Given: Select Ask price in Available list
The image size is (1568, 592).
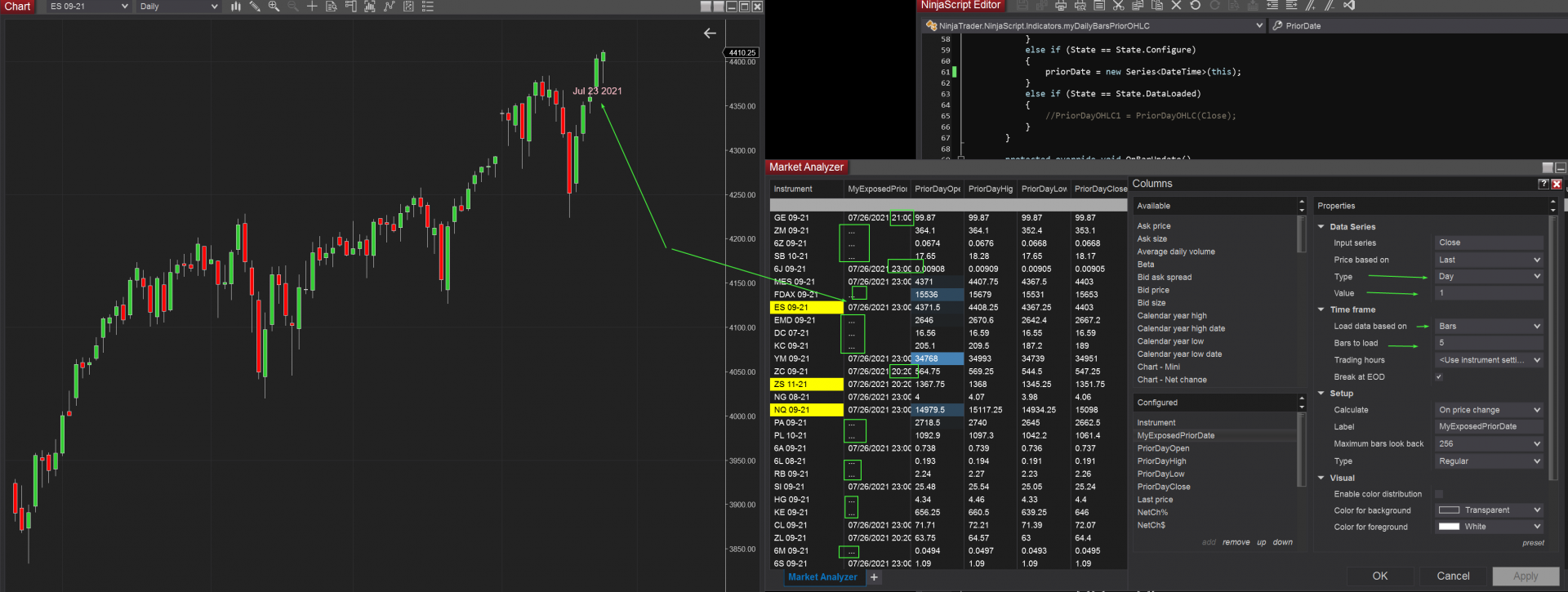Looking at the screenshot, I should [1215, 226].
